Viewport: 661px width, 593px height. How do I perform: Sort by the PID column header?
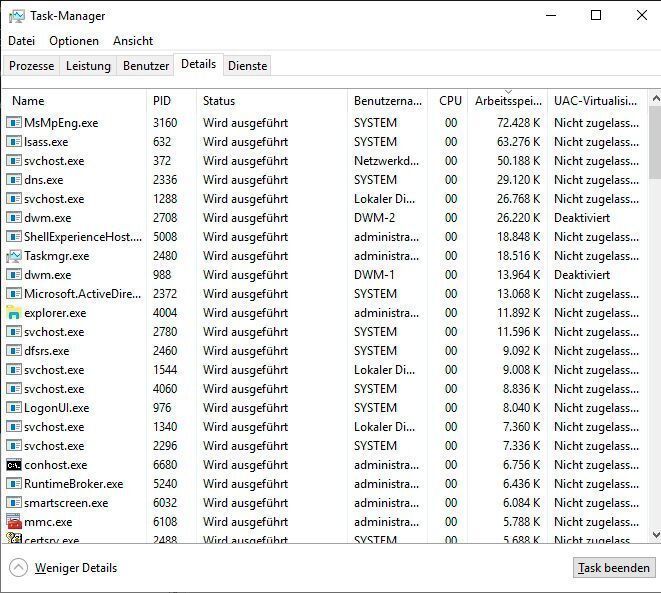click(x=171, y=101)
